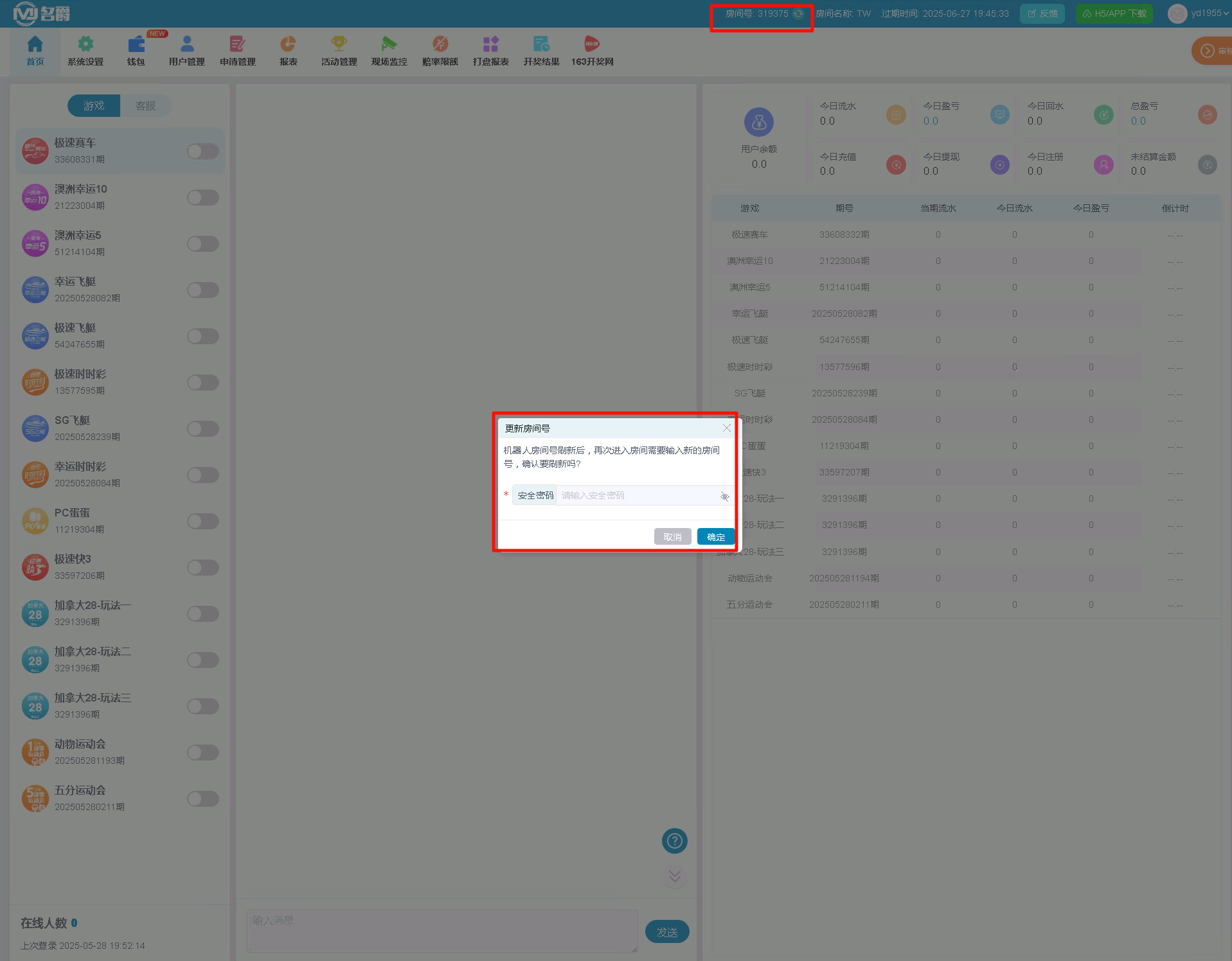Open the 钱包 wallet icon
This screenshot has height=961, width=1232.
[x=136, y=44]
